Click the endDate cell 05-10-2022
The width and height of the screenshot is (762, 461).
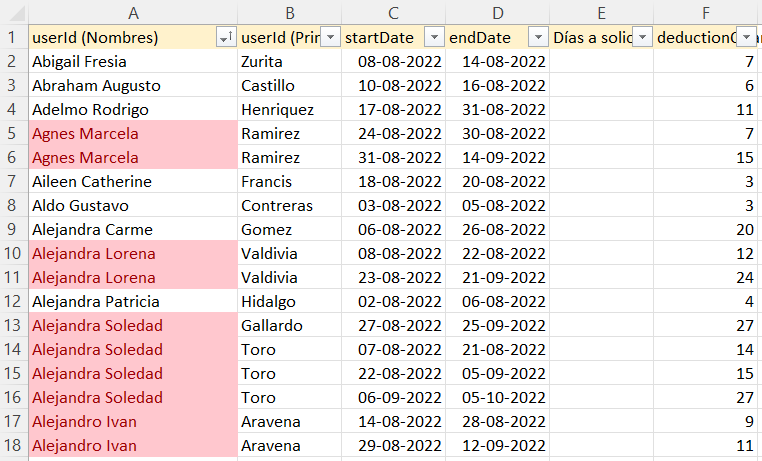497,397
